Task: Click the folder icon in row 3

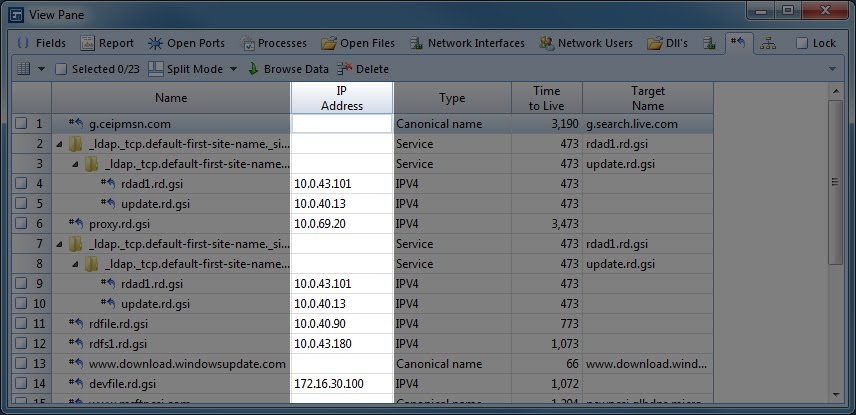Action: click(91, 164)
